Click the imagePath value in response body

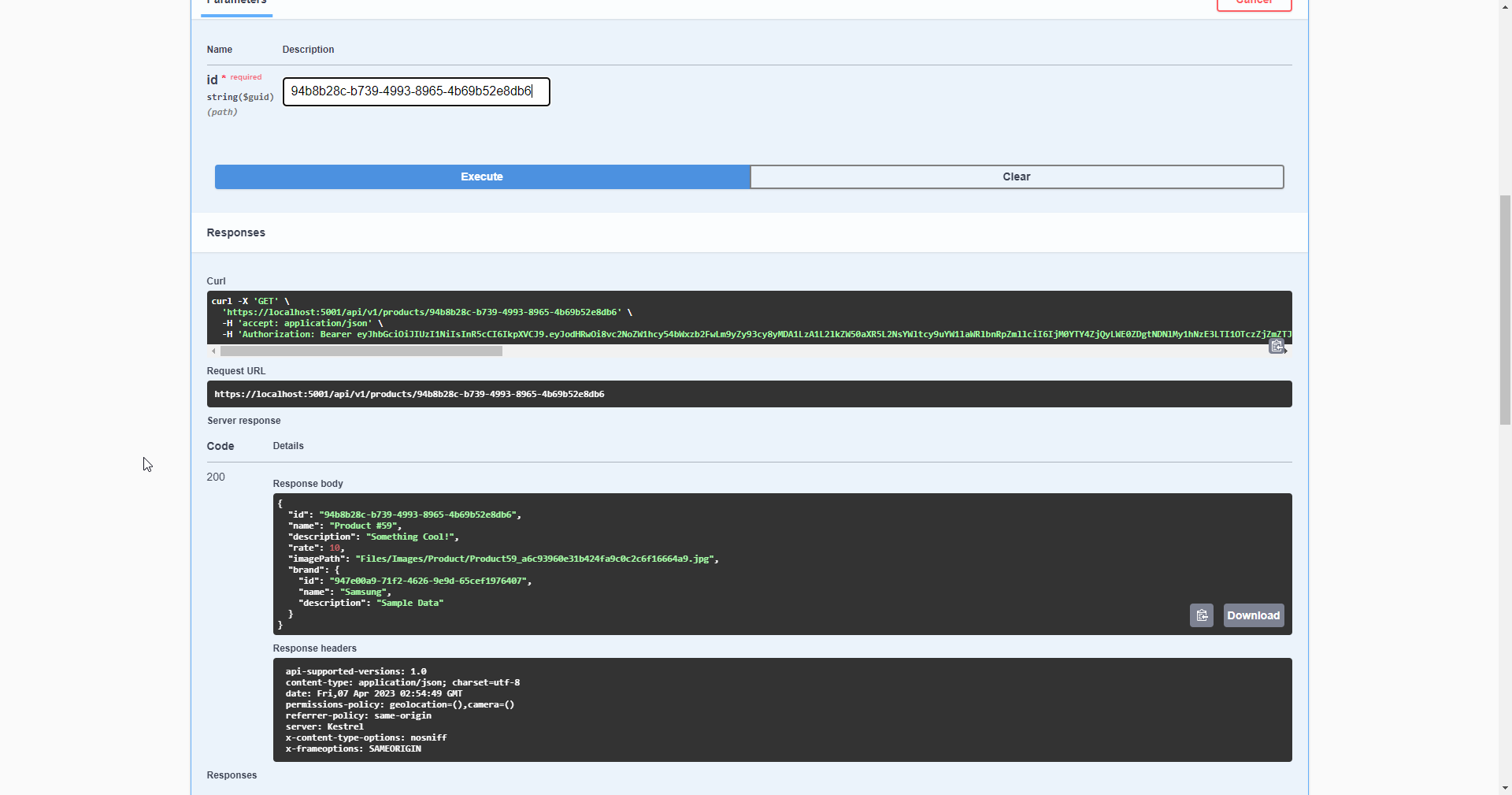click(535, 559)
